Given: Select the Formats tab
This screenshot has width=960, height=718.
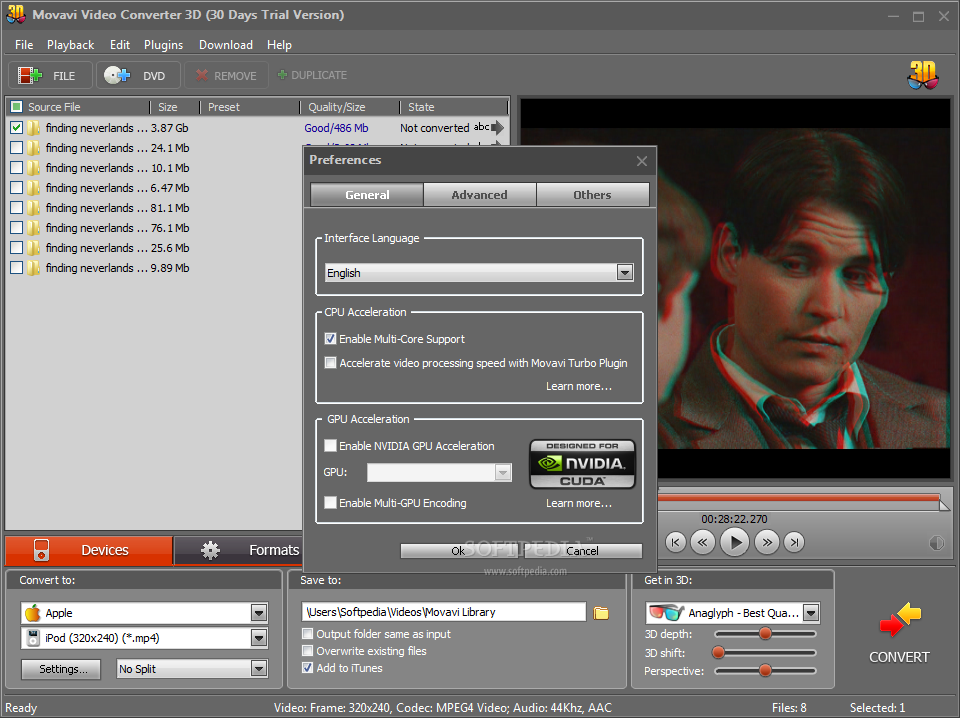Looking at the screenshot, I should pyautogui.click(x=240, y=550).
